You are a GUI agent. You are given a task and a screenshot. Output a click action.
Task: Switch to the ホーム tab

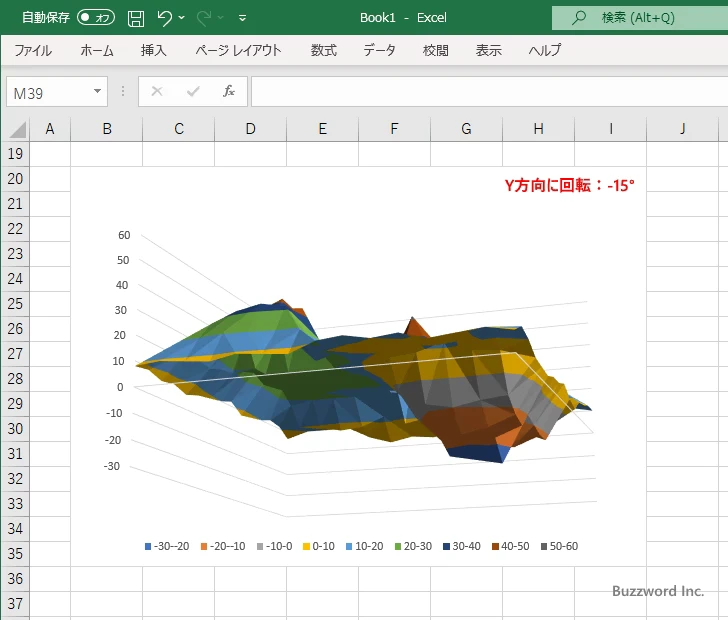pyautogui.click(x=97, y=50)
